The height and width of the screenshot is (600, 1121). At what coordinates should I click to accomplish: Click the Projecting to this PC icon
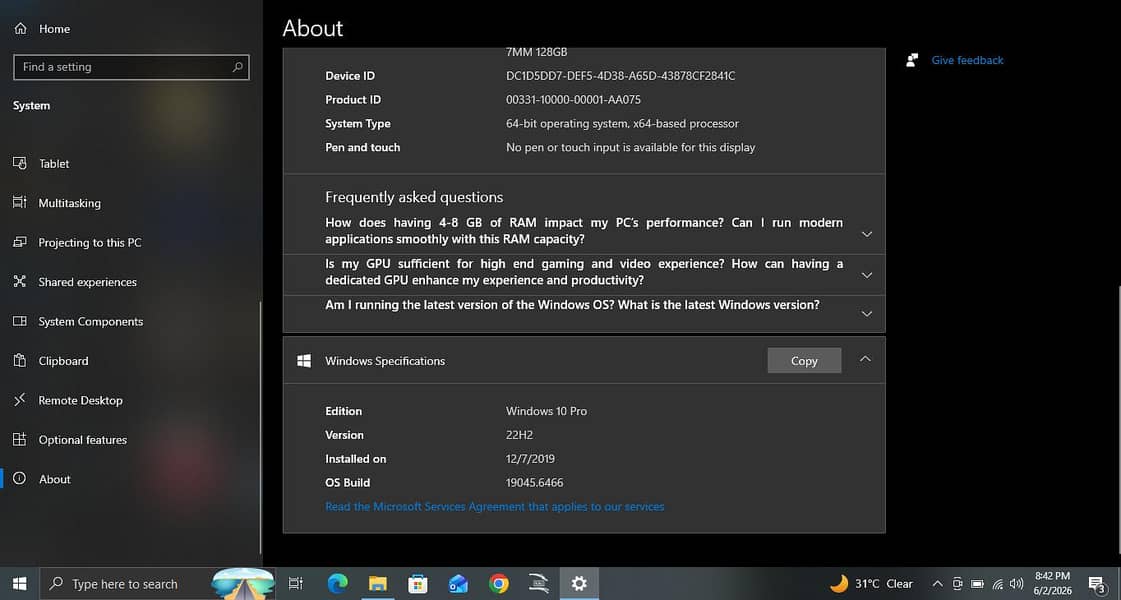pyautogui.click(x=20, y=242)
